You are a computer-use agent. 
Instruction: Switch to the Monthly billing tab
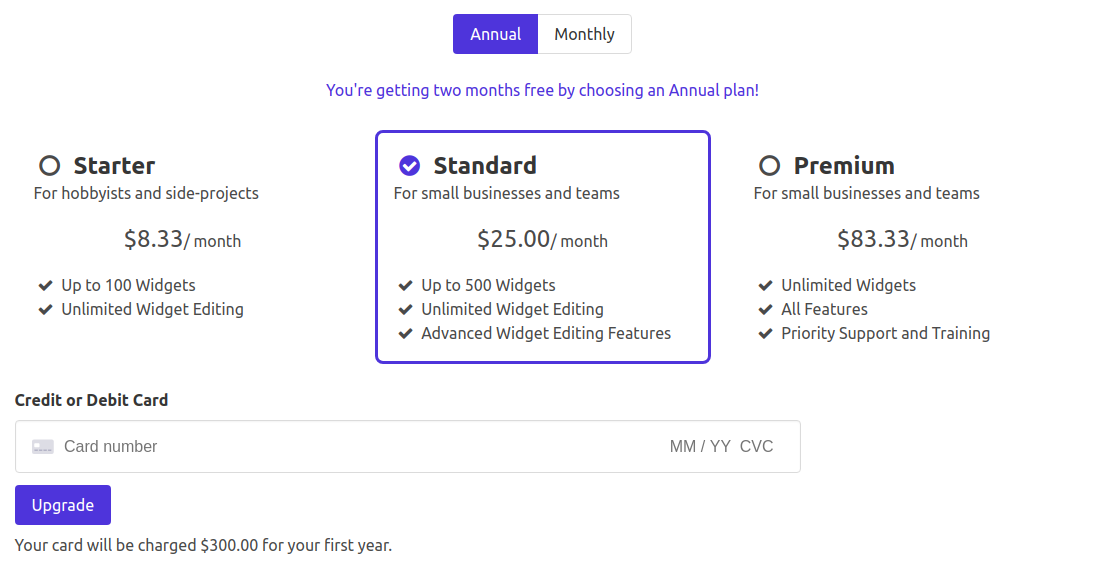coord(584,33)
